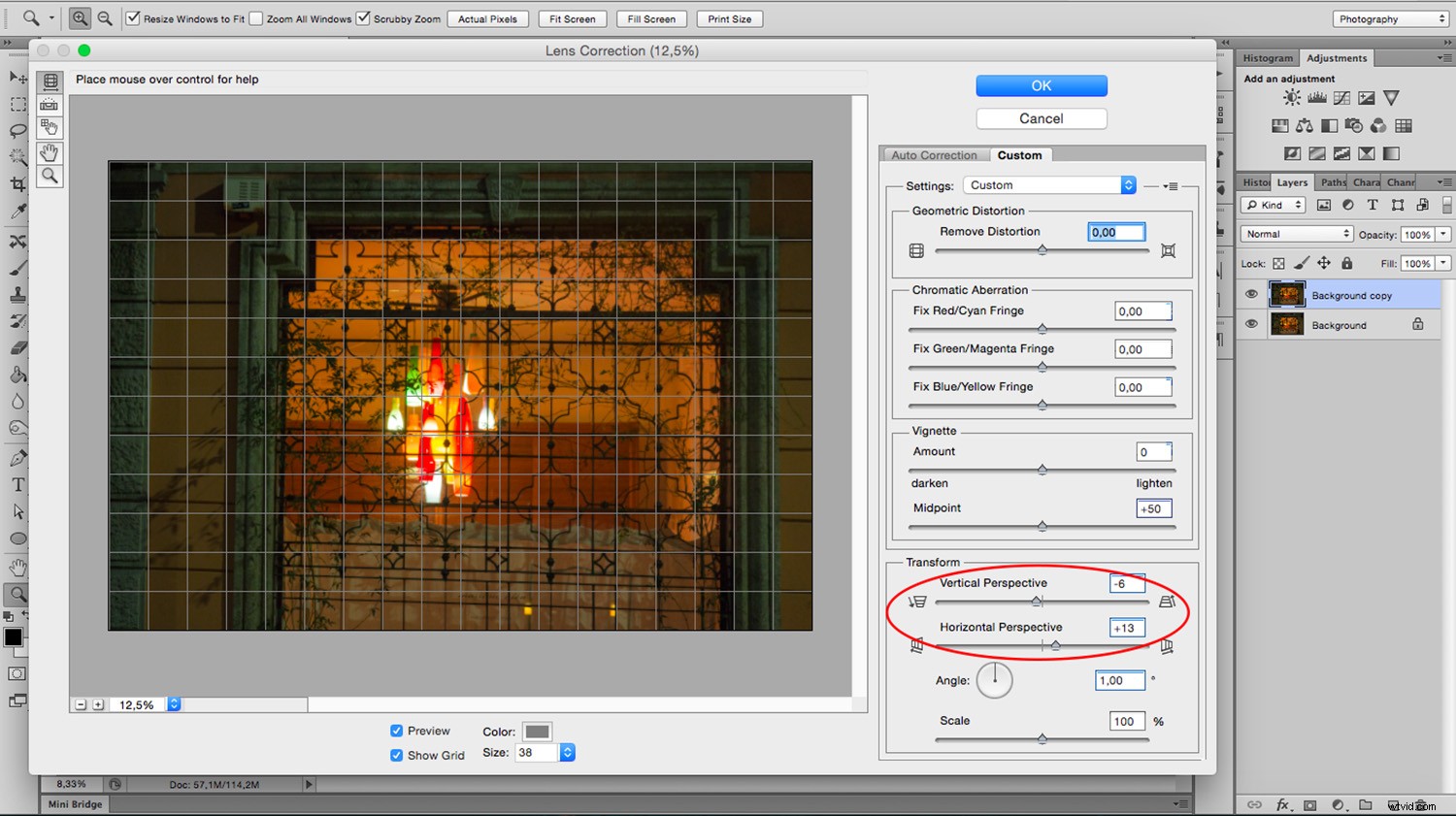
Task: Add a Photo Filter adjustment layer
Action: [x=1353, y=124]
